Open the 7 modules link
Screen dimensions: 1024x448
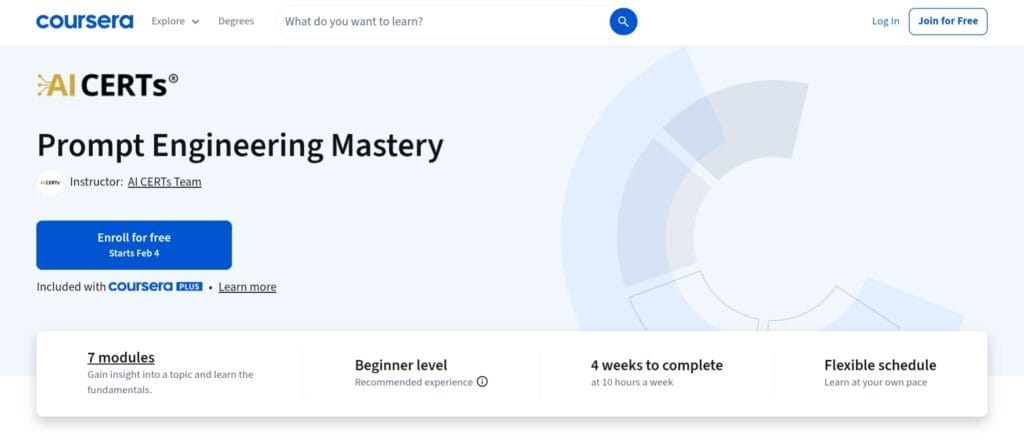pyautogui.click(x=121, y=358)
